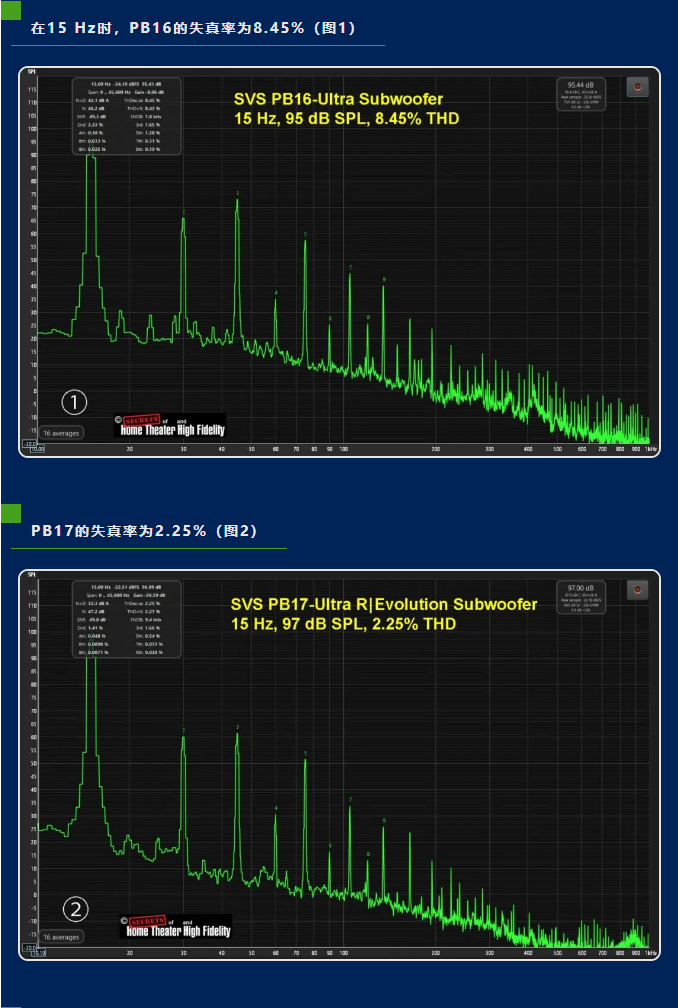Click the SPL axis label in first graph

32,73
